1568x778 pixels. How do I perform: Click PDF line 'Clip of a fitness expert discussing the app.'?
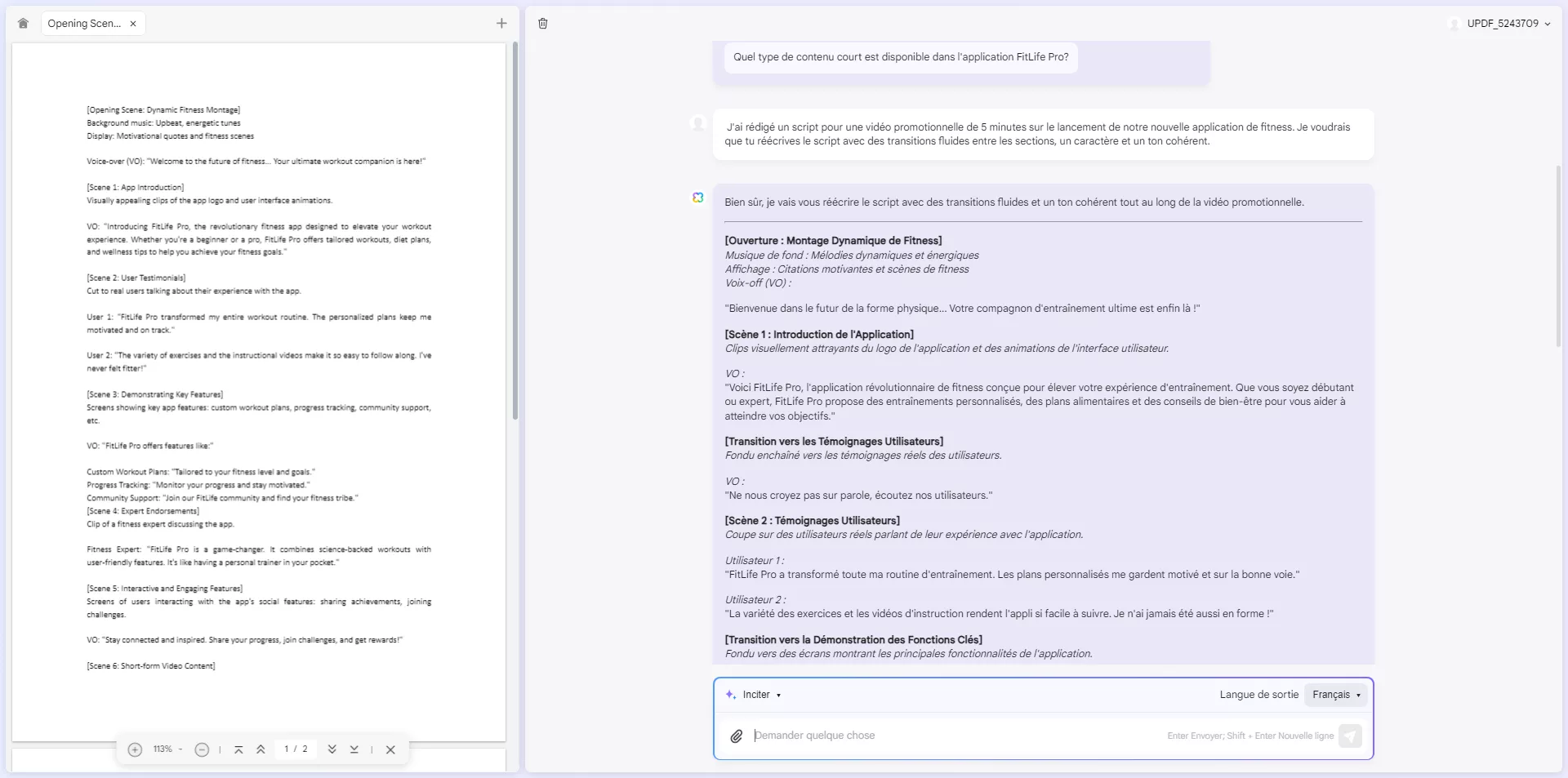click(161, 524)
